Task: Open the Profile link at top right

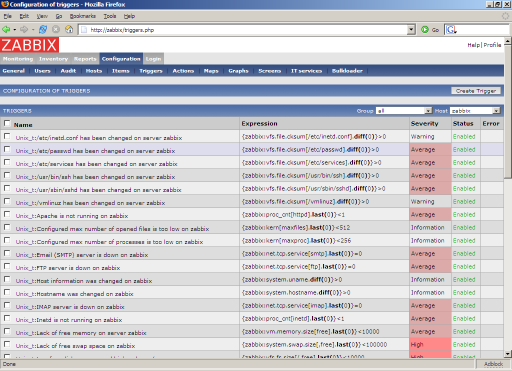Action: (492, 45)
